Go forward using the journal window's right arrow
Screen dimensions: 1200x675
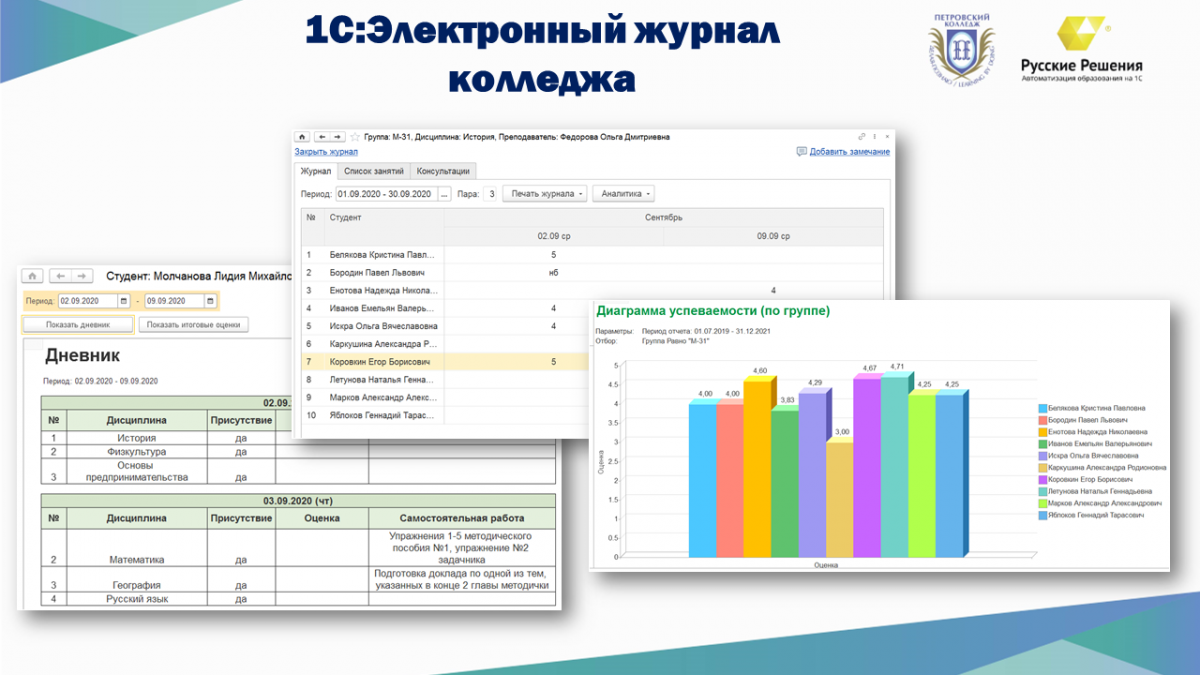338,137
